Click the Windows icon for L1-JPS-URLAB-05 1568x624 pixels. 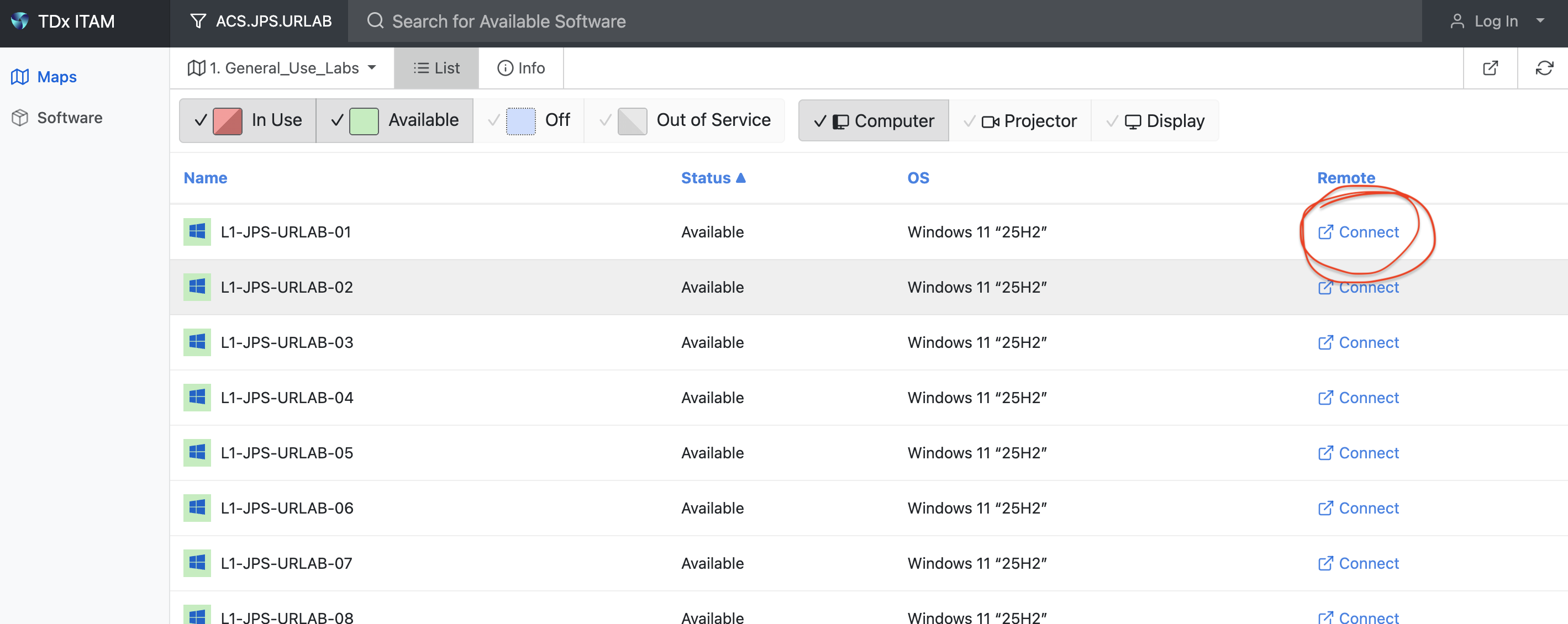point(197,452)
